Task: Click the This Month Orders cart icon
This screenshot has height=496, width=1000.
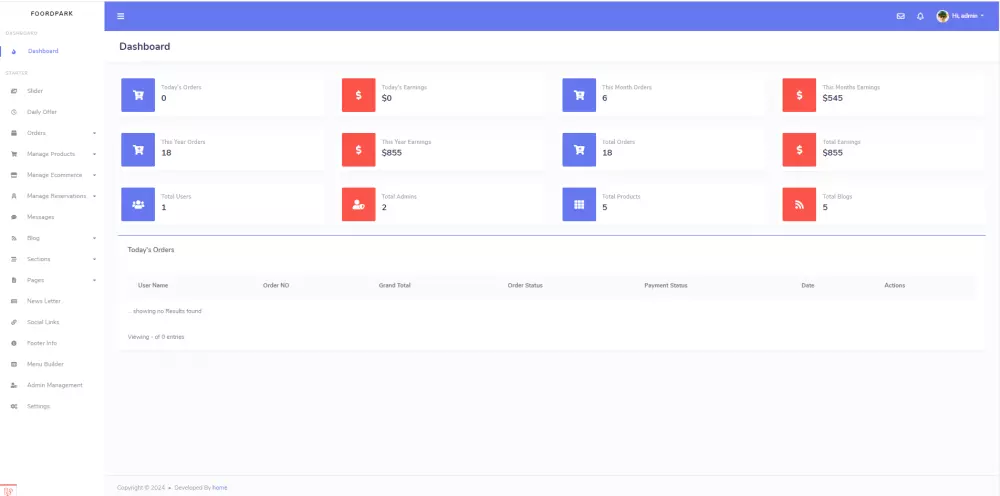Action: (x=579, y=95)
